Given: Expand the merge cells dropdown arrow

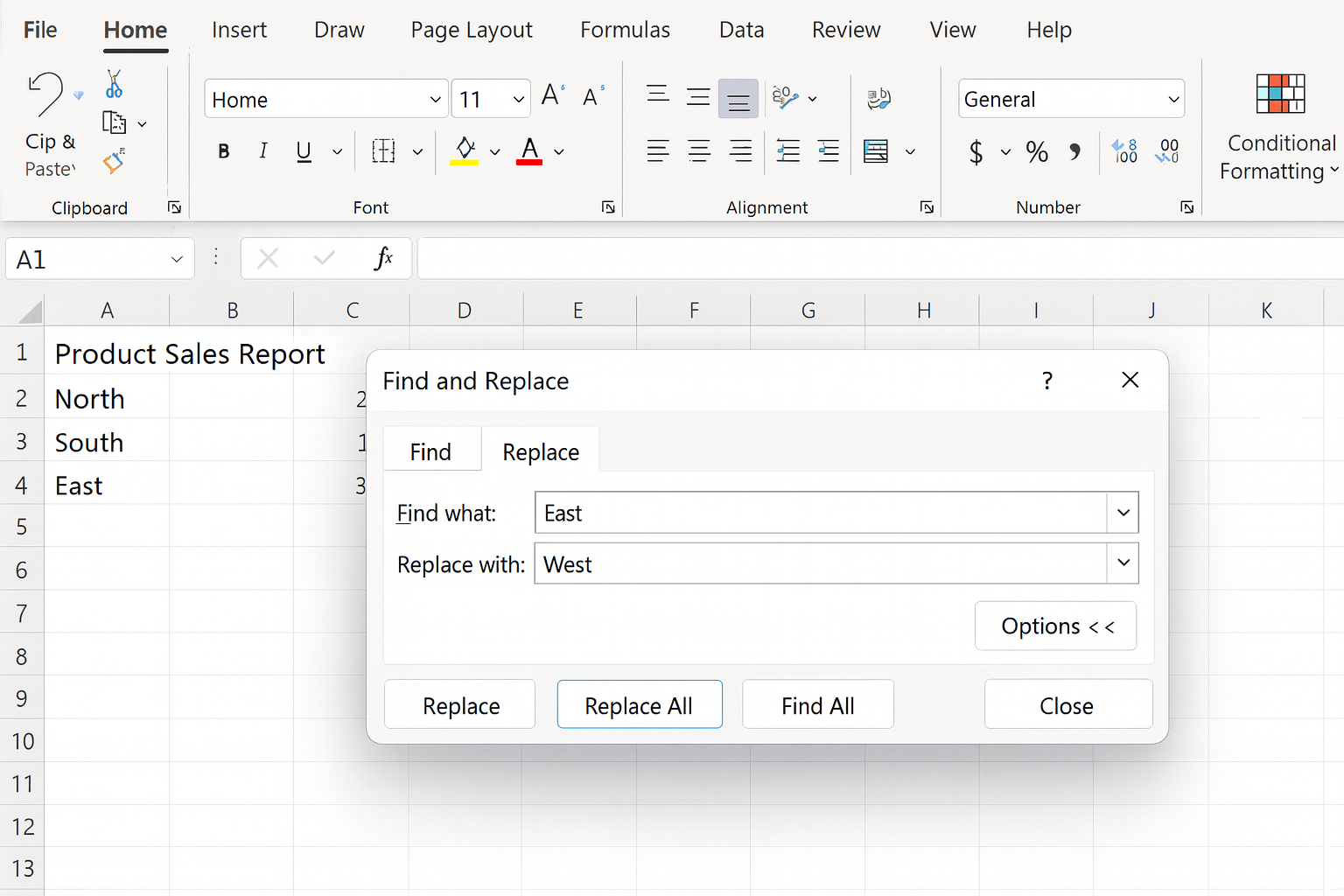Looking at the screenshot, I should tap(910, 152).
